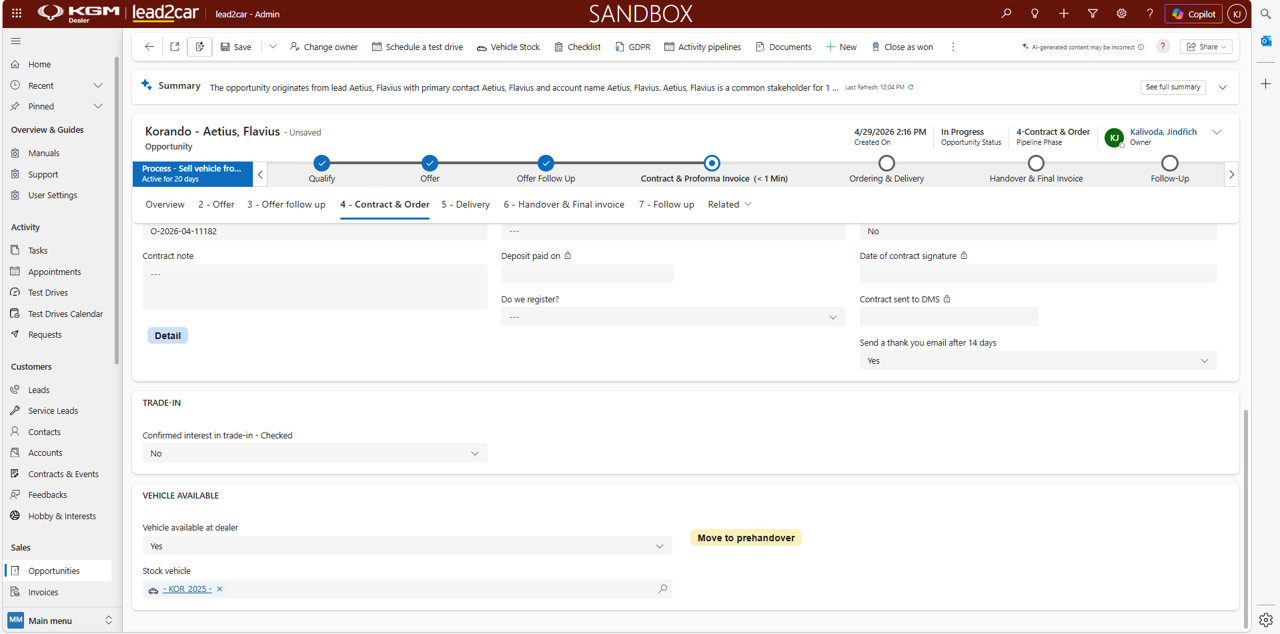Expand the Save options dropdown arrow
1280x634 pixels.
click(x=273, y=47)
